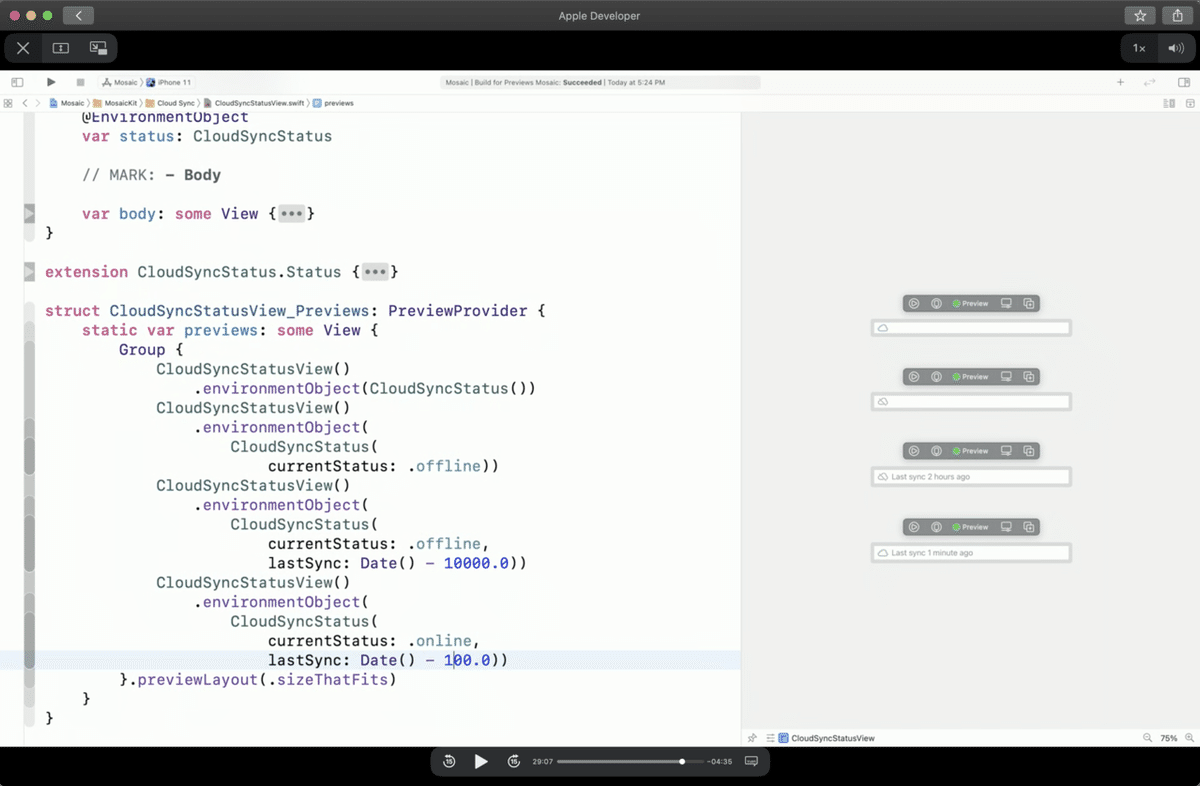Preview on device for second preview
1200x786 pixels.
coord(936,377)
